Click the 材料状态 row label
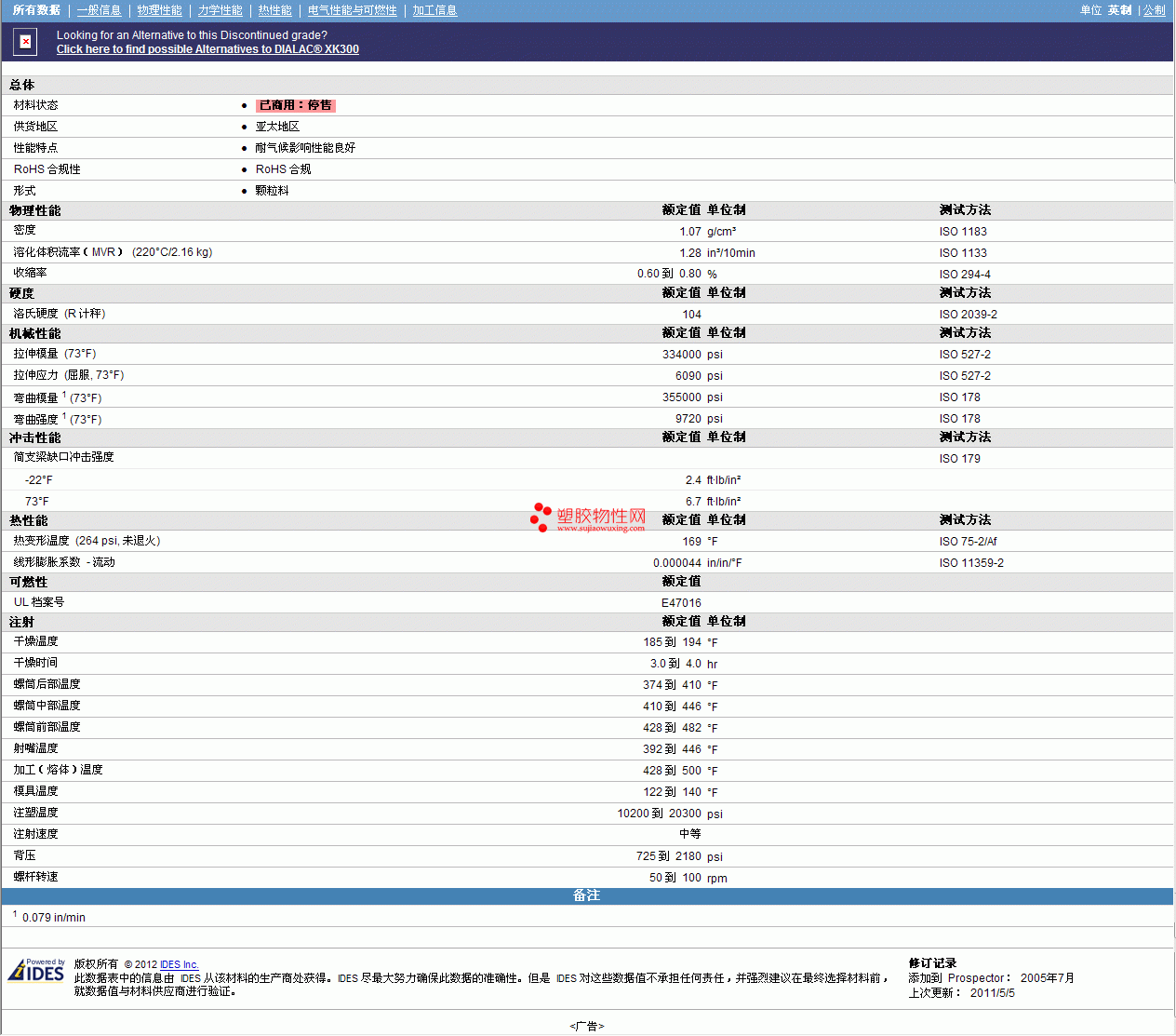 click(35, 105)
